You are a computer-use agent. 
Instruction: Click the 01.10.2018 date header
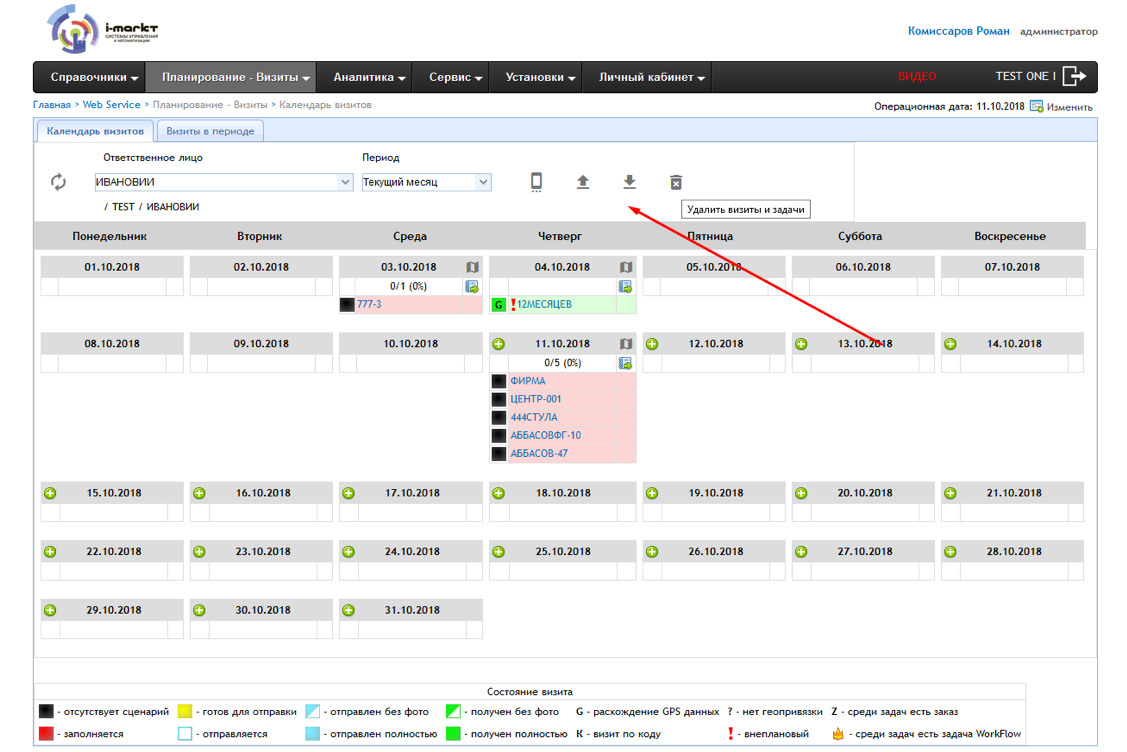point(112,267)
